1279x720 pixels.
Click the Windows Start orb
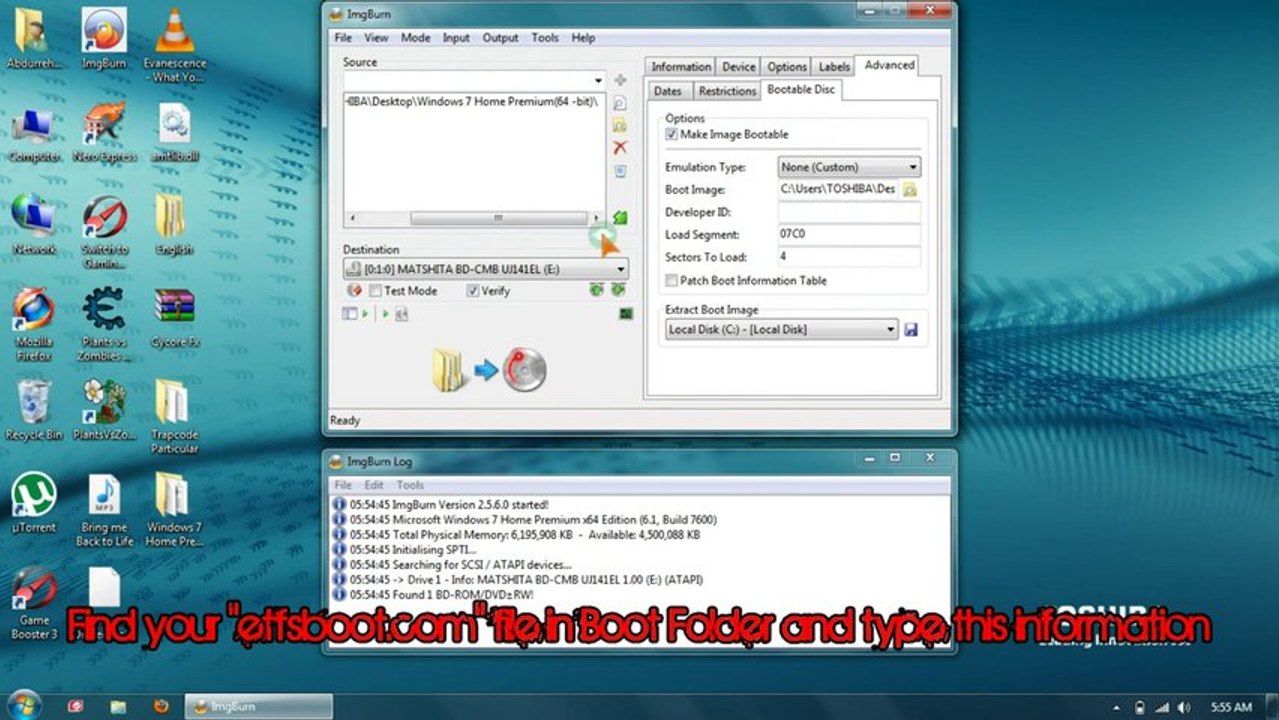coord(24,704)
